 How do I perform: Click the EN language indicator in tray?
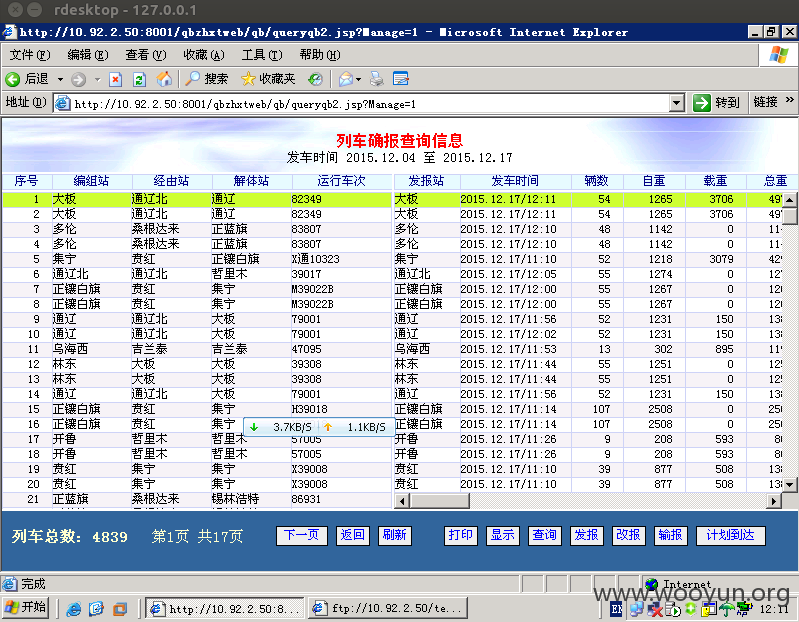[616, 609]
